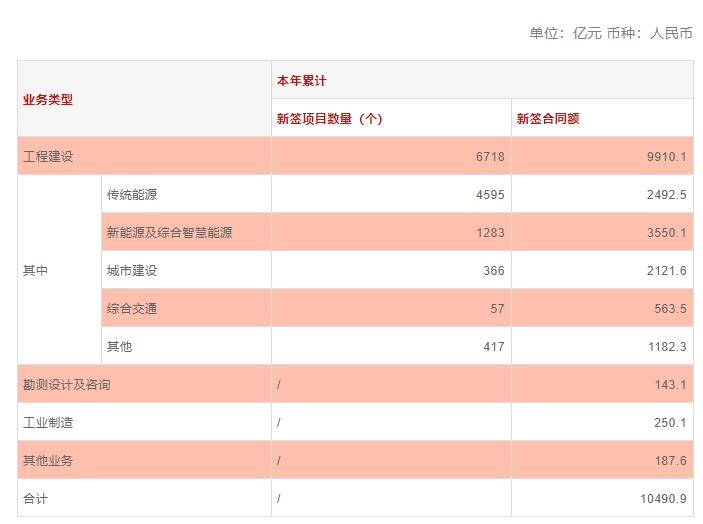This screenshot has width=703, height=524.
Task: Select the 城市建设 row label
Action: coord(132,270)
